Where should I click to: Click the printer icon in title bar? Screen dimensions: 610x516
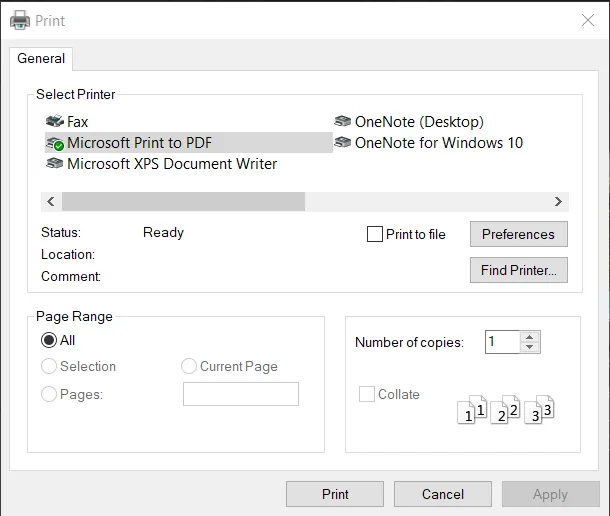(19, 20)
